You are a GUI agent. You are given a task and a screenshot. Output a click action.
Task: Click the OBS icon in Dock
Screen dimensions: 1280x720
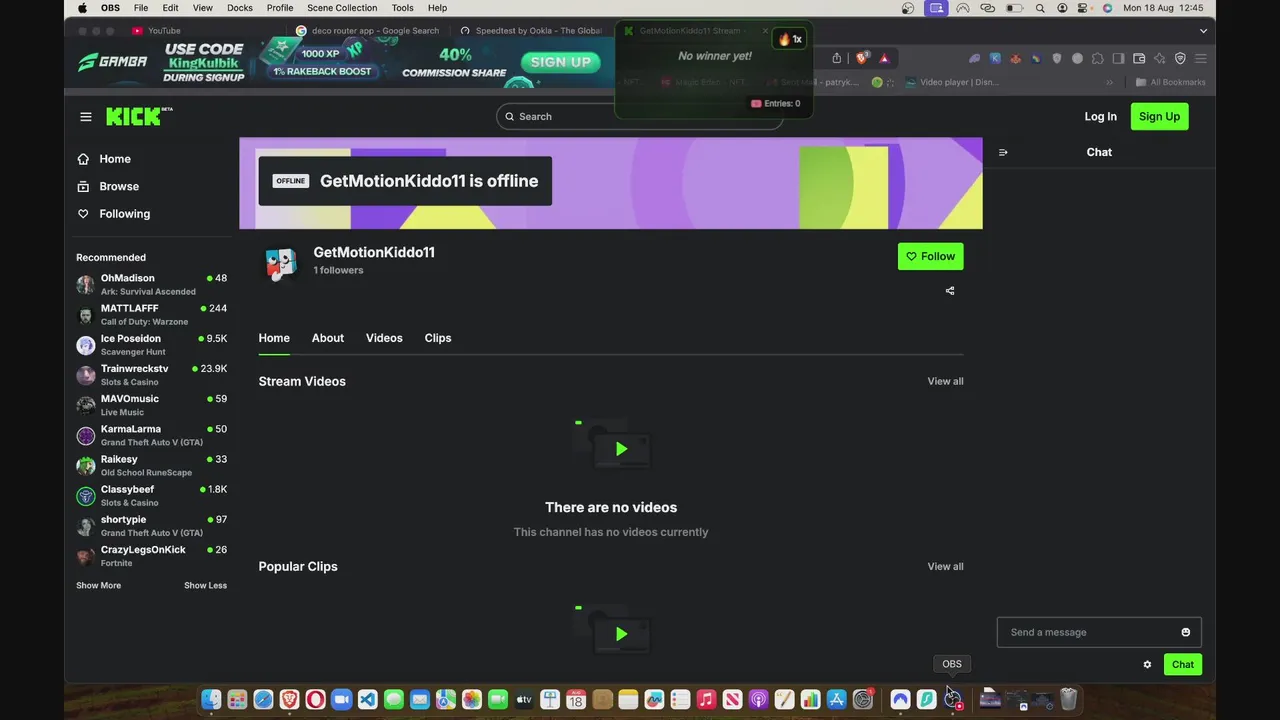click(x=952, y=699)
